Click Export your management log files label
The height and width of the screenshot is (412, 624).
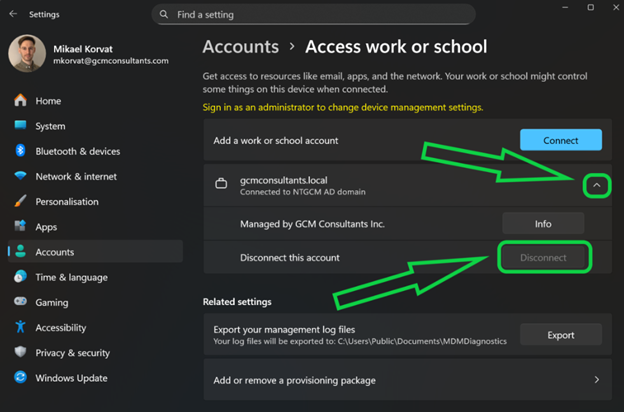pyautogui.click(x=284, y=330)
